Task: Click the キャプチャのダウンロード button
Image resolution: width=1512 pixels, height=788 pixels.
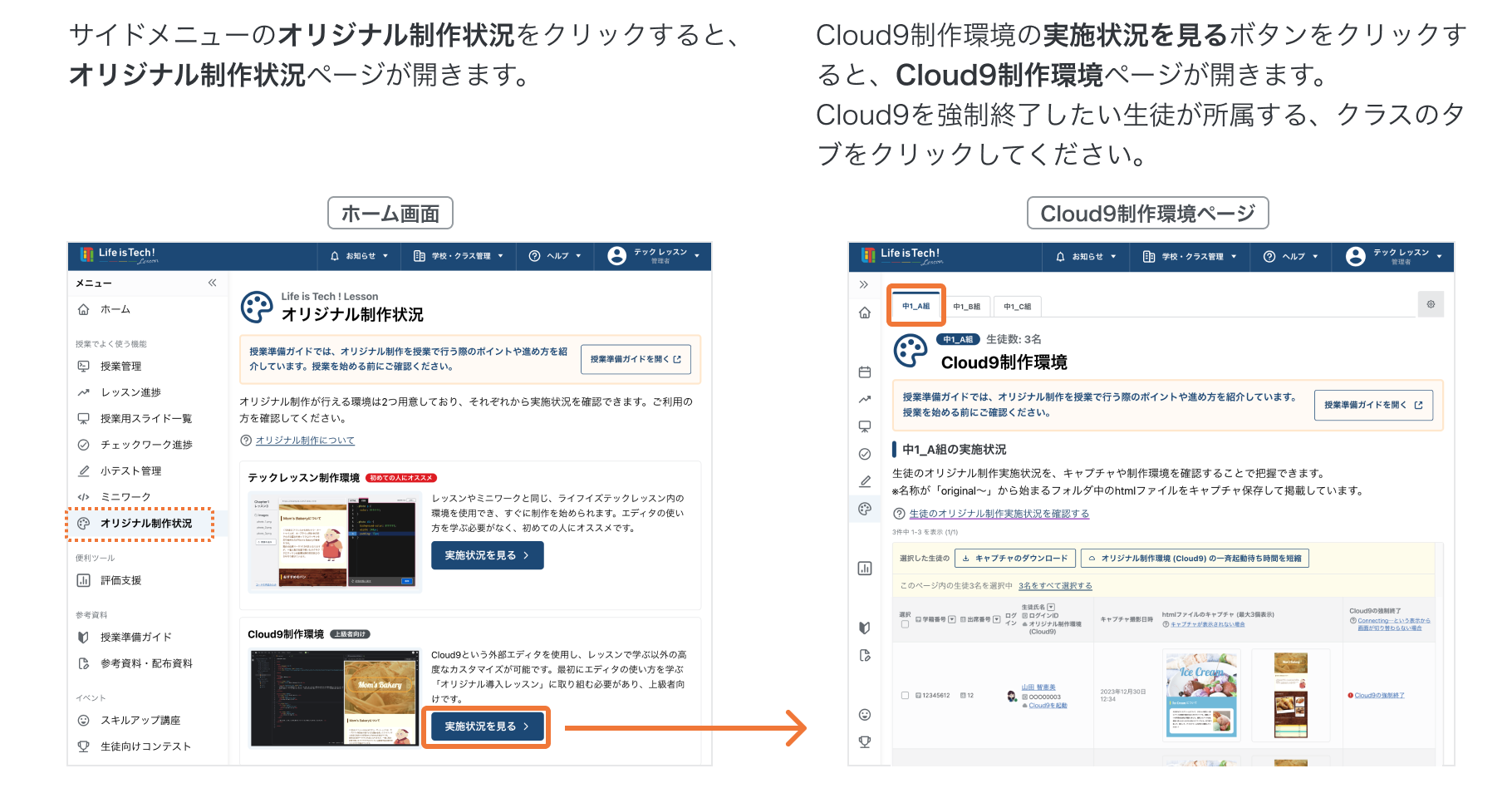Action: tap(1015, 559)
